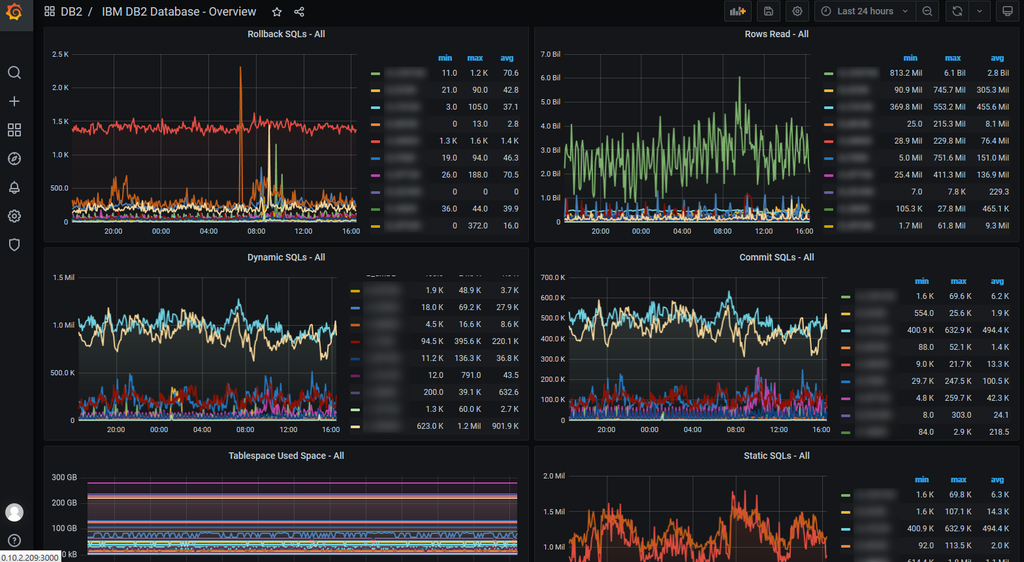Screen dimensions: 1024x562
Task: Expand the refresh interval dropdown arrow
Action: point(980,11)
